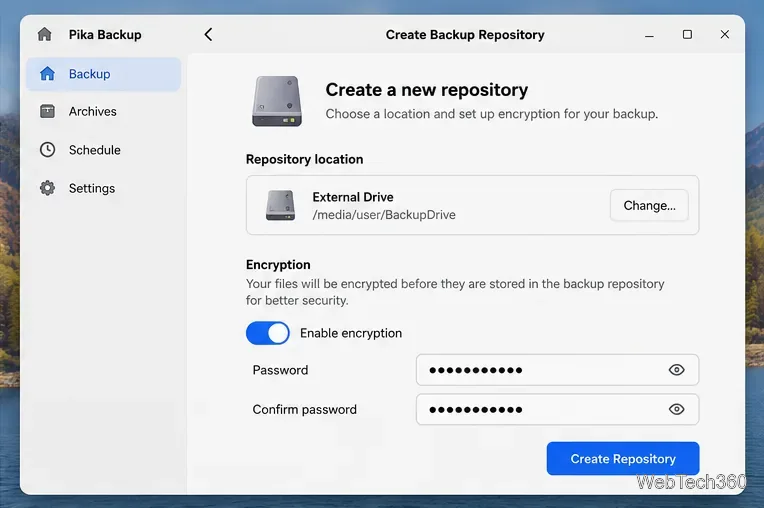Click the Create a new repository heading
Image resolution: width=764 pixels, height=508 pixels.
pyautogui.click(x=427, y=90)
